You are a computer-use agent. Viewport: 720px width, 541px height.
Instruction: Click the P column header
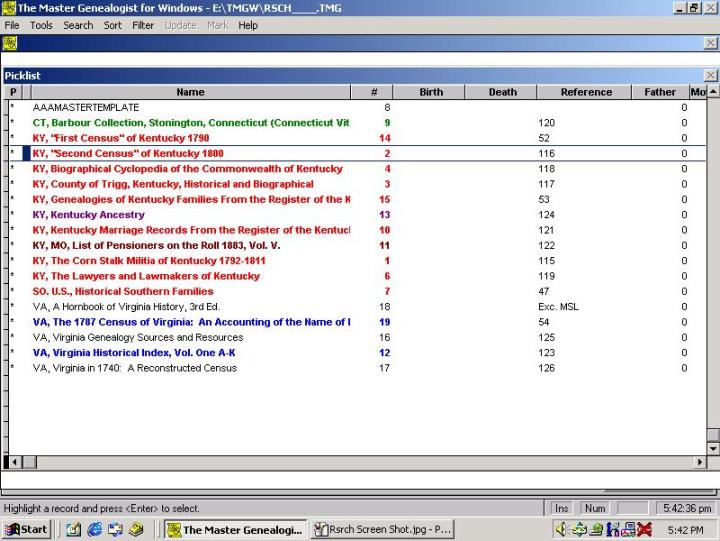[x=14, y=92]
